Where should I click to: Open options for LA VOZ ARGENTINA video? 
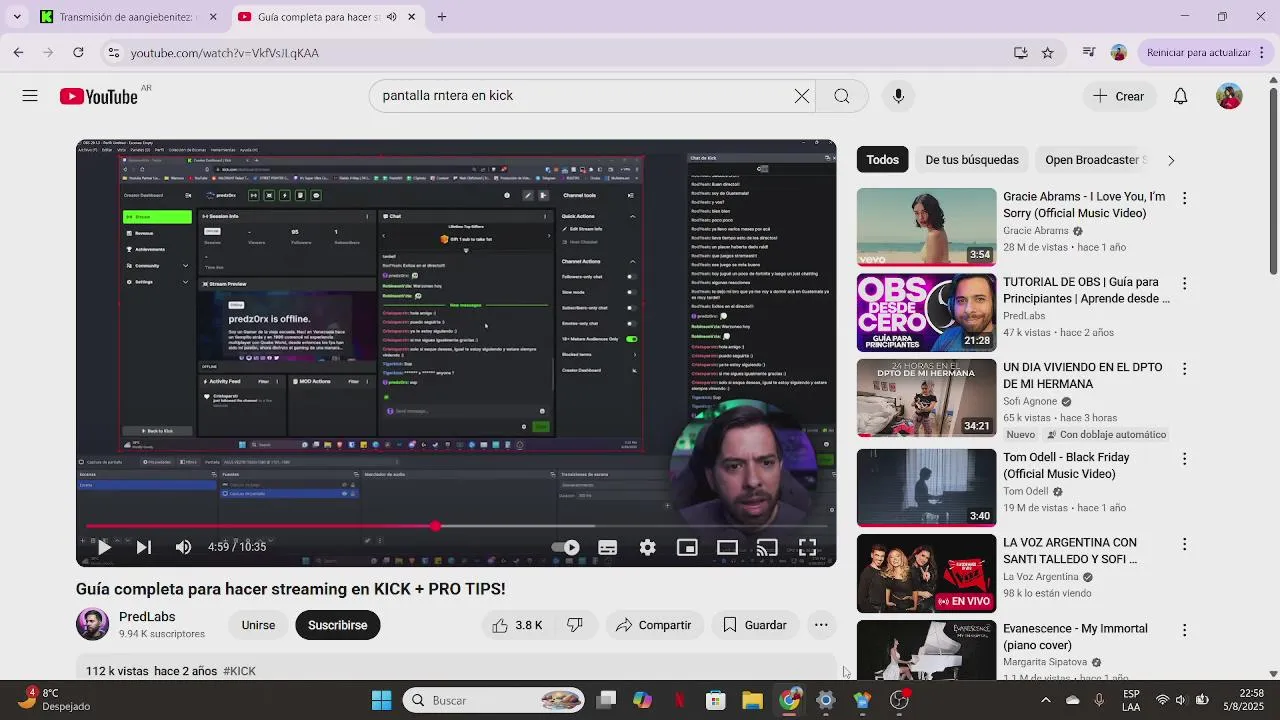point(1184,544)
